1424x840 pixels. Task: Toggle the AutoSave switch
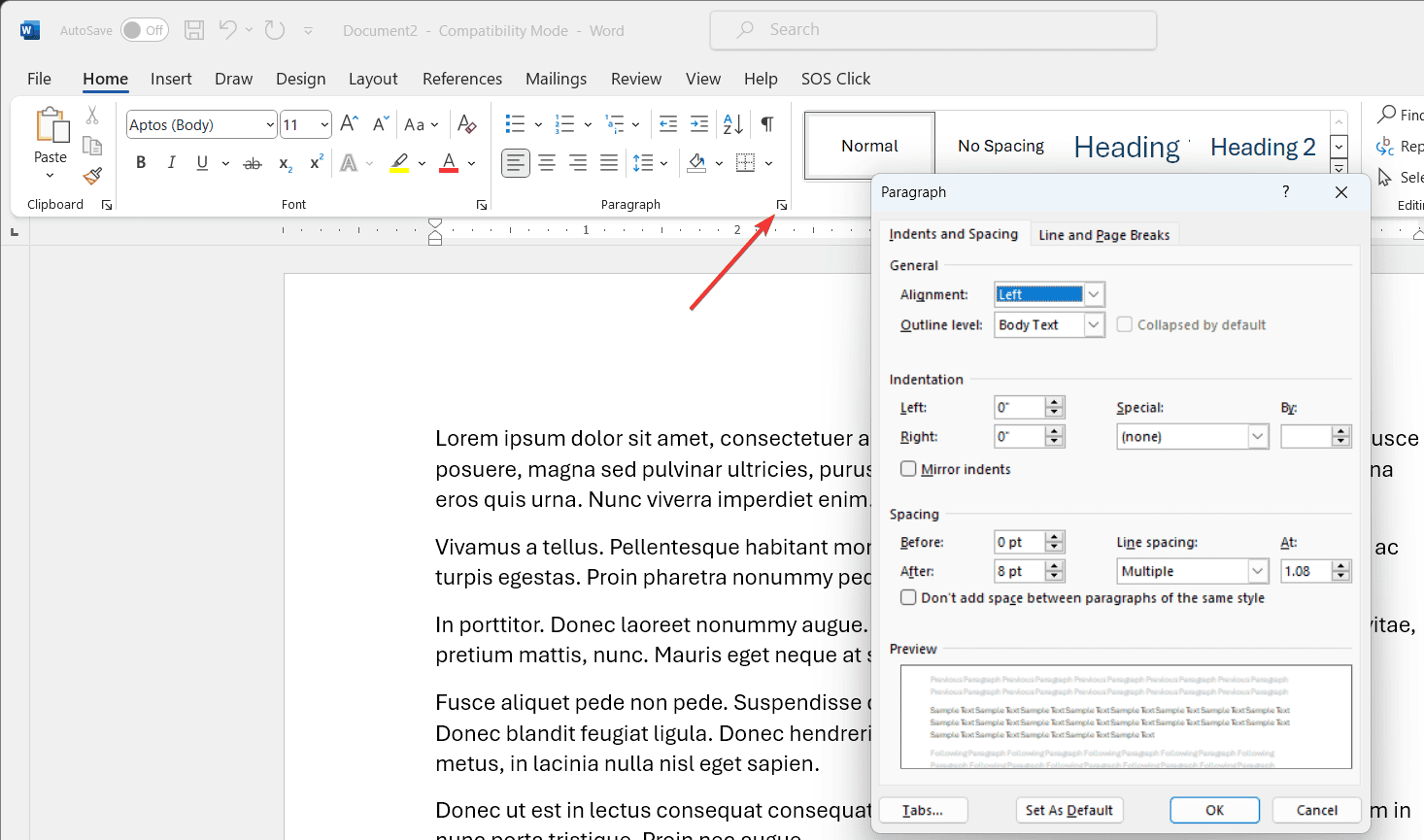point(145,30)
